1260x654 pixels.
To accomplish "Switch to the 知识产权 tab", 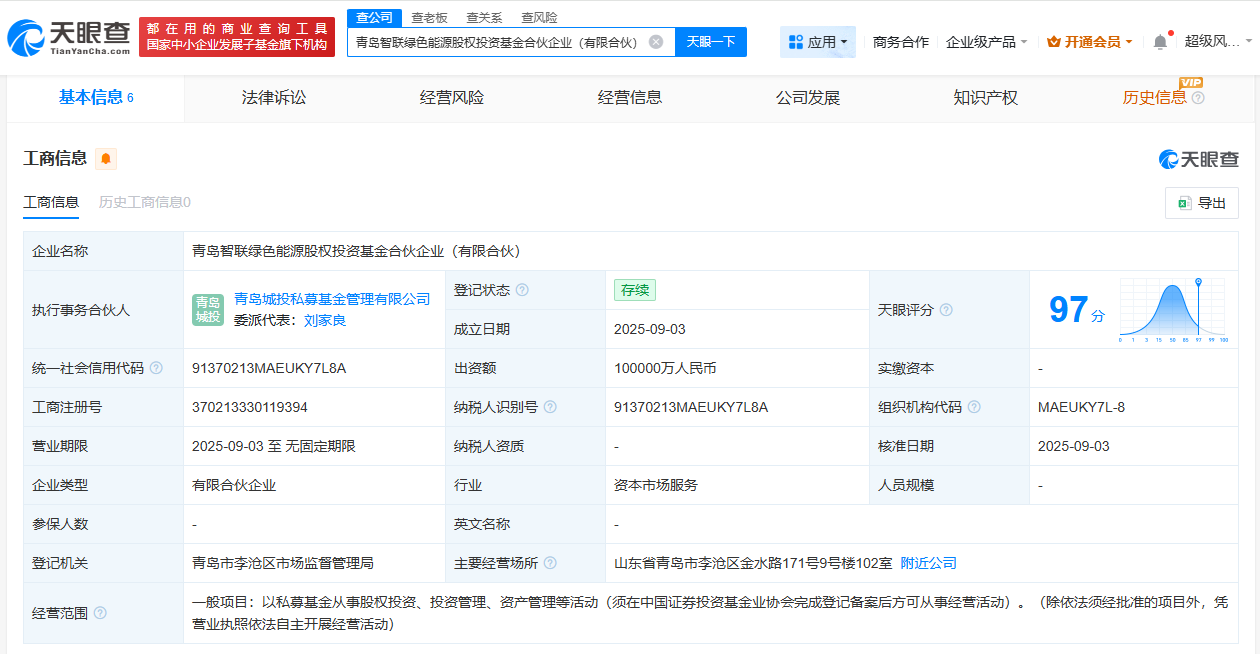I will (x=985, y=98).
